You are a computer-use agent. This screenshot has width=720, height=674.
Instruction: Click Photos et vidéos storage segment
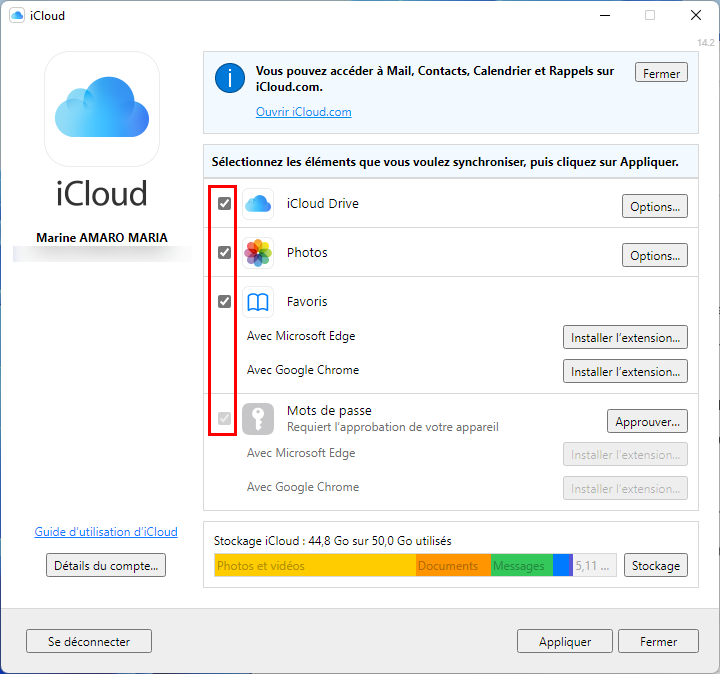315,565
